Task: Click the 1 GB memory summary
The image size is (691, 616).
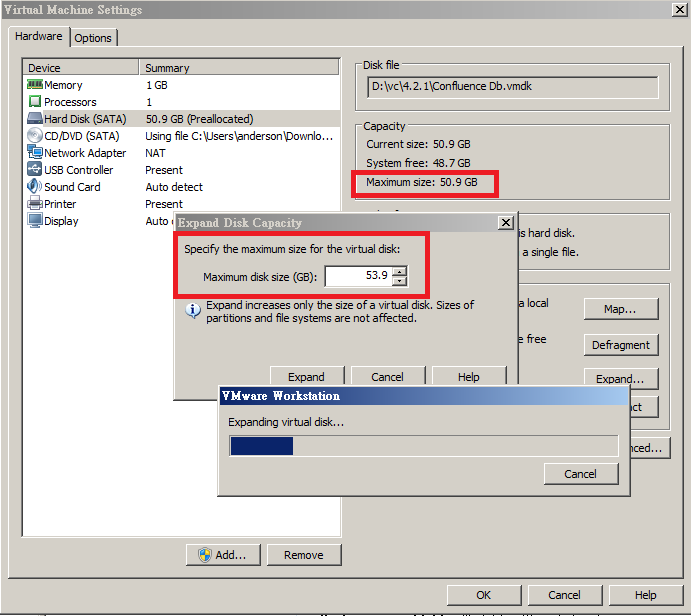Action: pos(156,85)
